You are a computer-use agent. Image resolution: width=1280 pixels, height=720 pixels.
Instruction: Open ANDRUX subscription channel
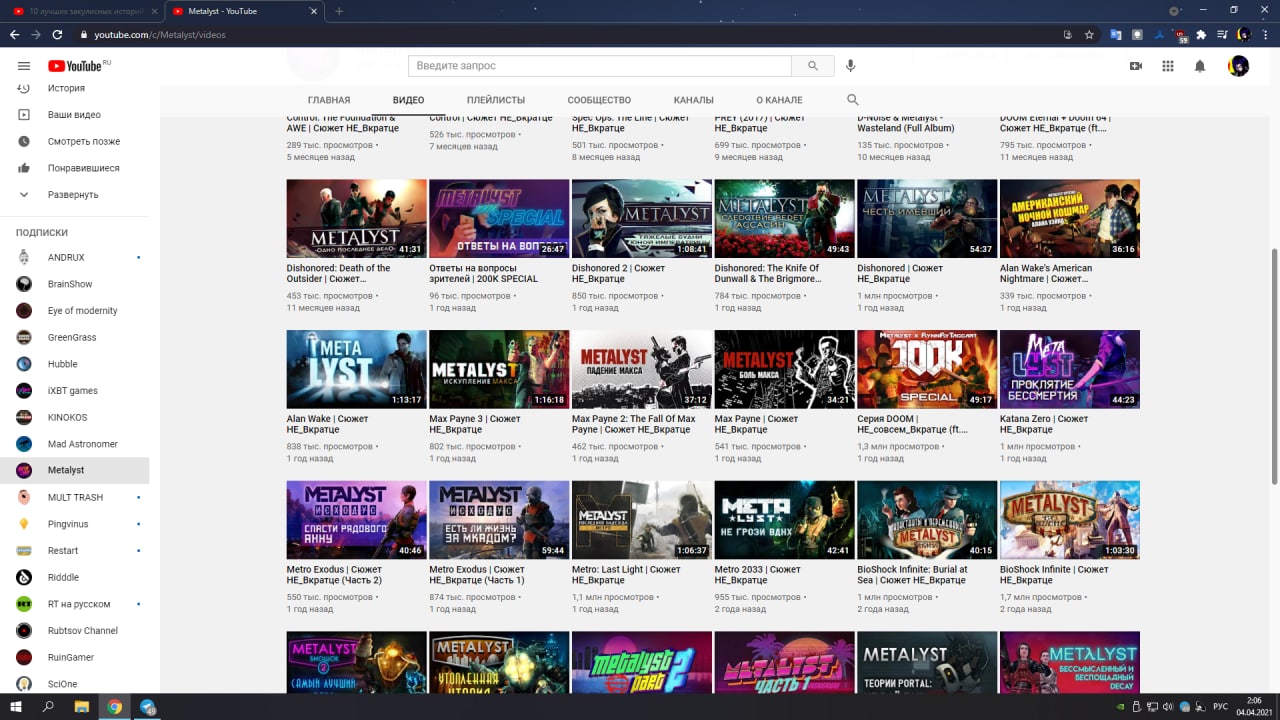tap(74, 257)
